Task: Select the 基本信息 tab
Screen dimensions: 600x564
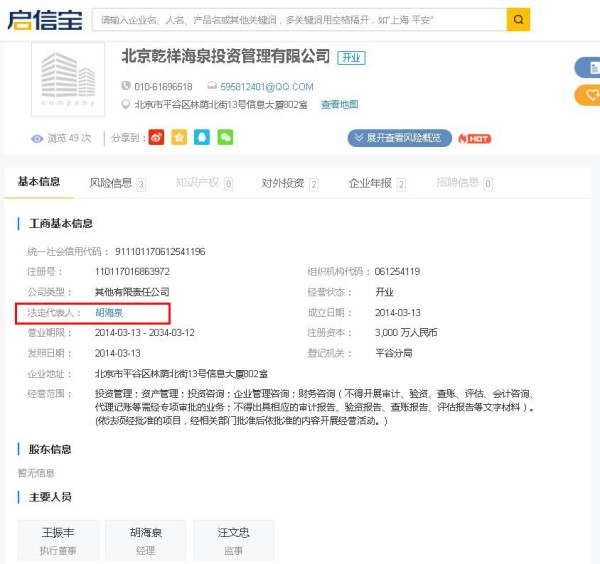Action: coord(39,182)
